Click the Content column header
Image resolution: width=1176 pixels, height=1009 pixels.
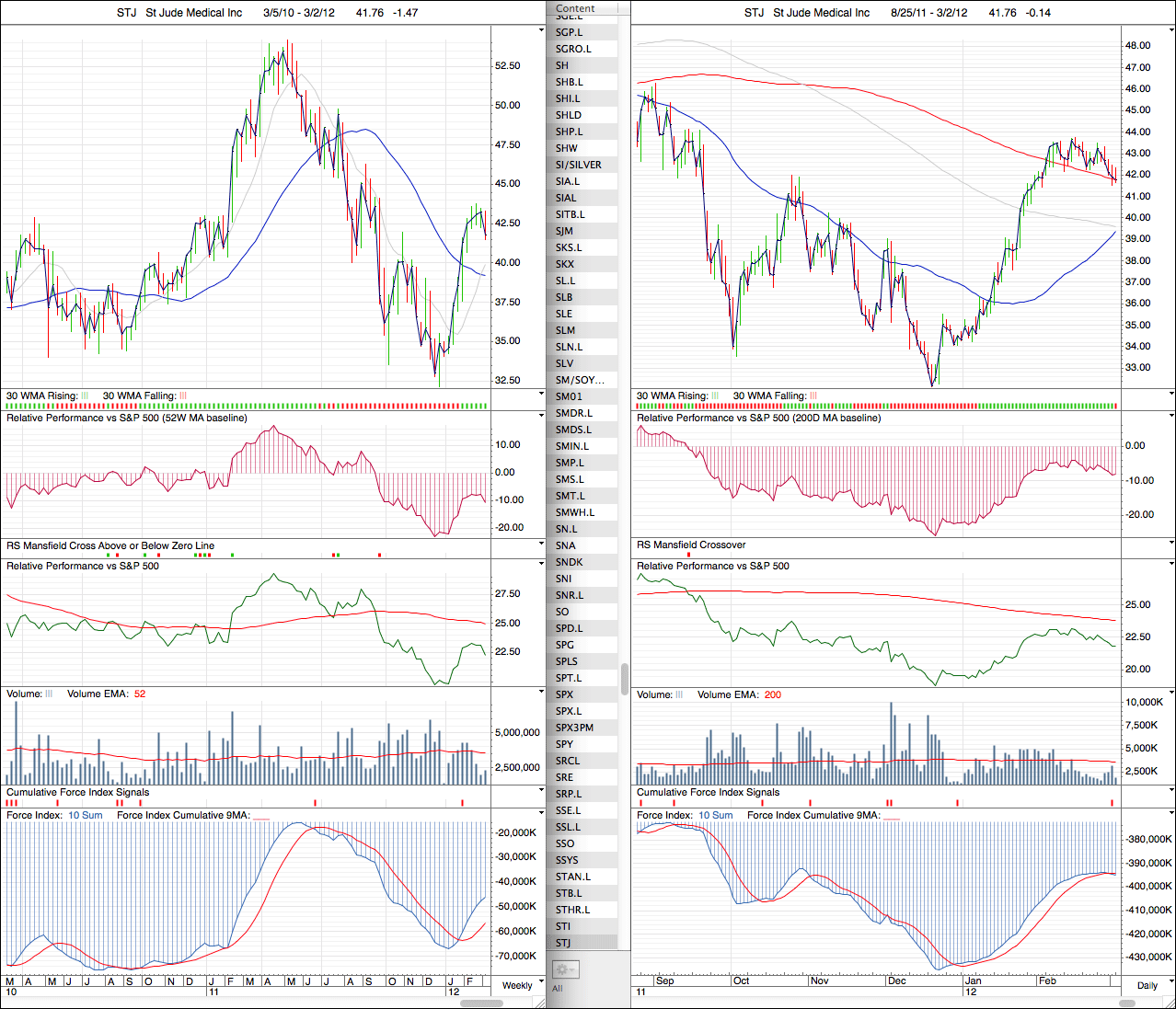coord(576,8)
